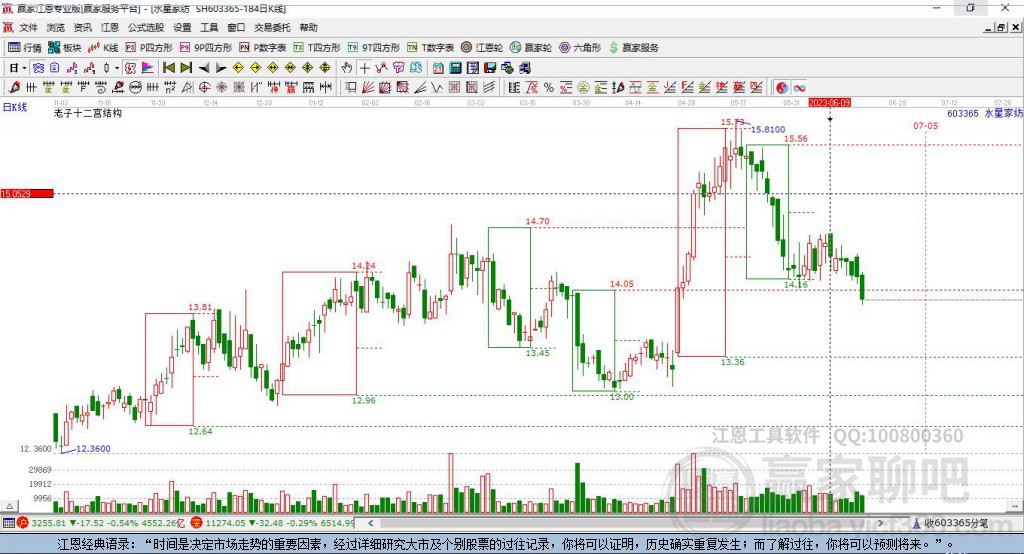The width and height of the screenshot is (1024, 554).
Task: Open the 交易委托 menu
Action: [x=272, y=27]
